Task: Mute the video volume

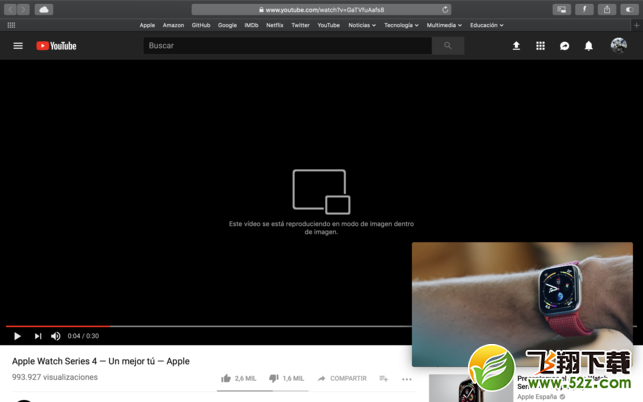Action: tap(56, 336)
